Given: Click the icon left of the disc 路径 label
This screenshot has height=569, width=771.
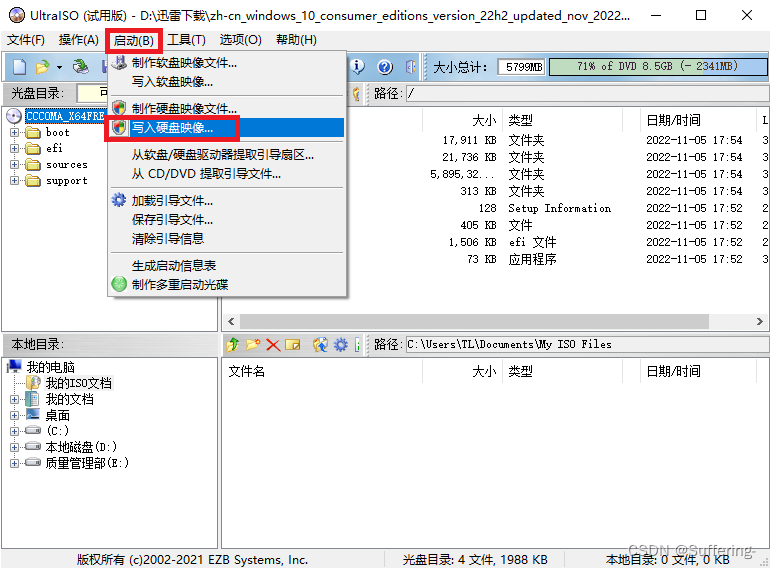Looking at the screenshot, I should pyautogui.click(x=356, y=93).
